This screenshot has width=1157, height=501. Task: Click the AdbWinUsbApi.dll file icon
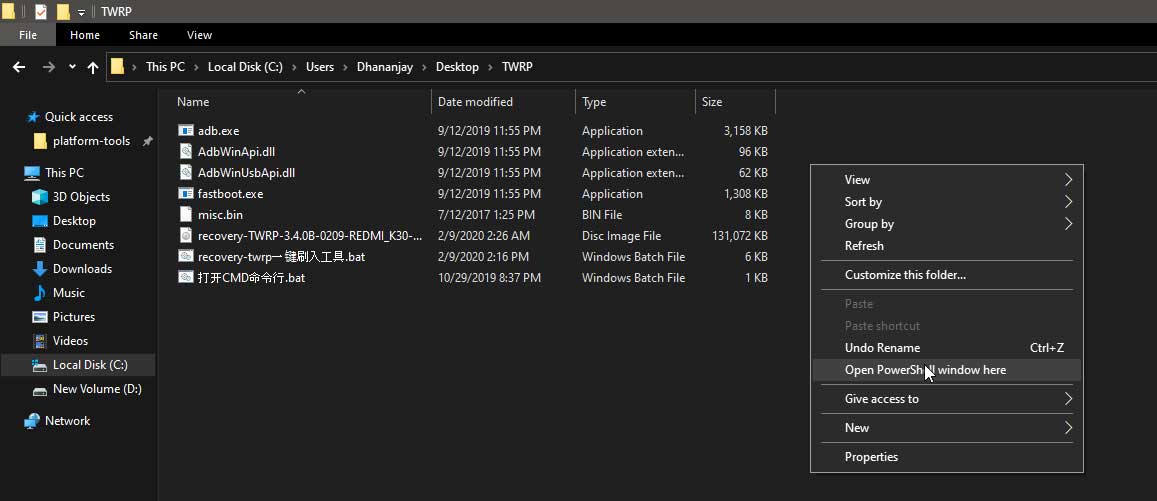click(186, 173)
